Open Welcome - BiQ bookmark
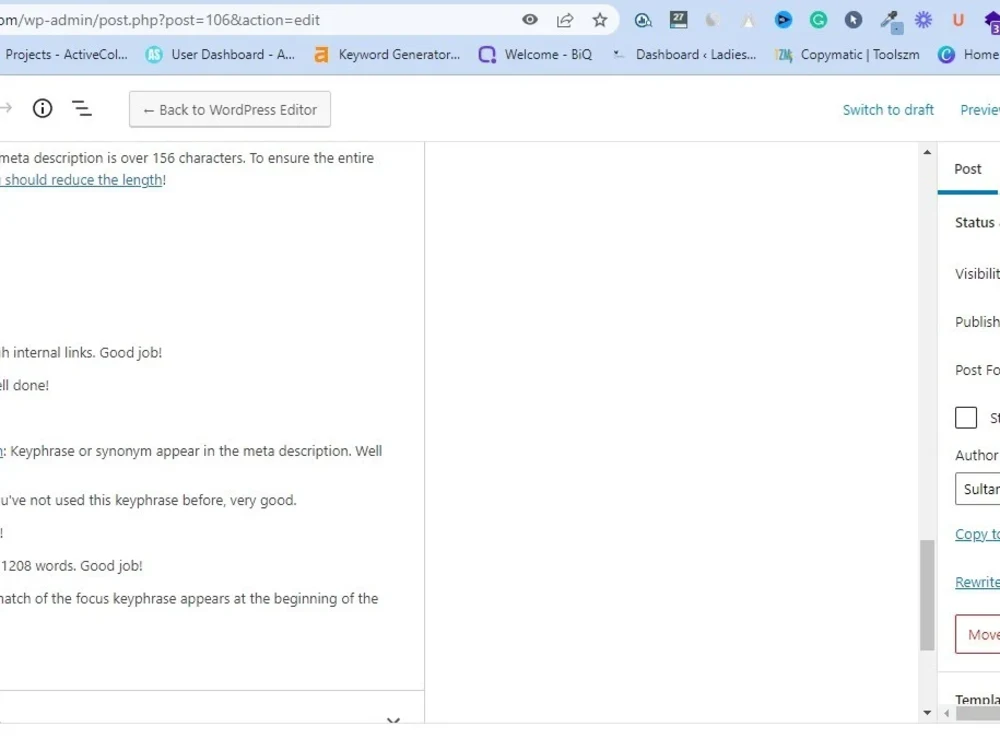1000x750 pixels. coord(536,55)
